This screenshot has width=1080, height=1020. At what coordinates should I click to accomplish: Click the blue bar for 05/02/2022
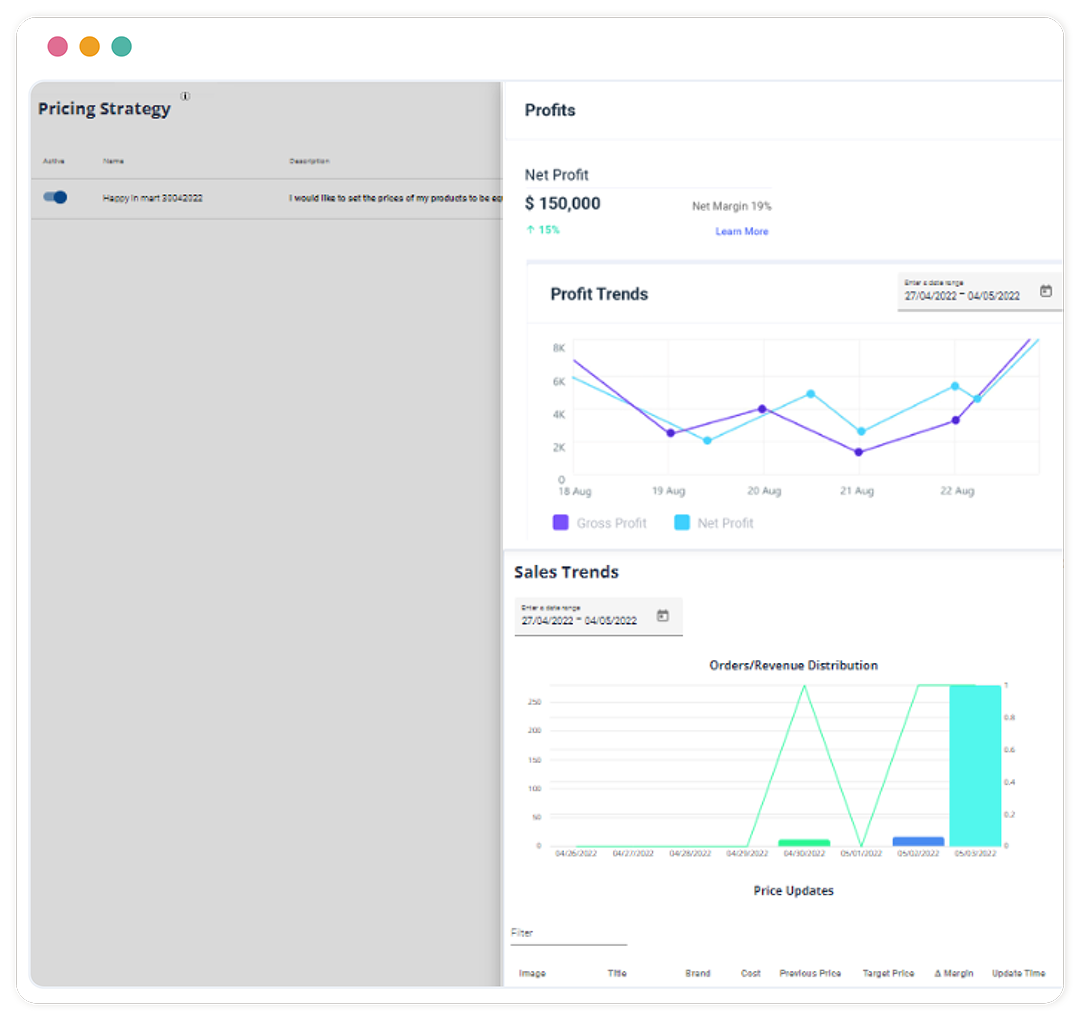click(x=918, y=842)
